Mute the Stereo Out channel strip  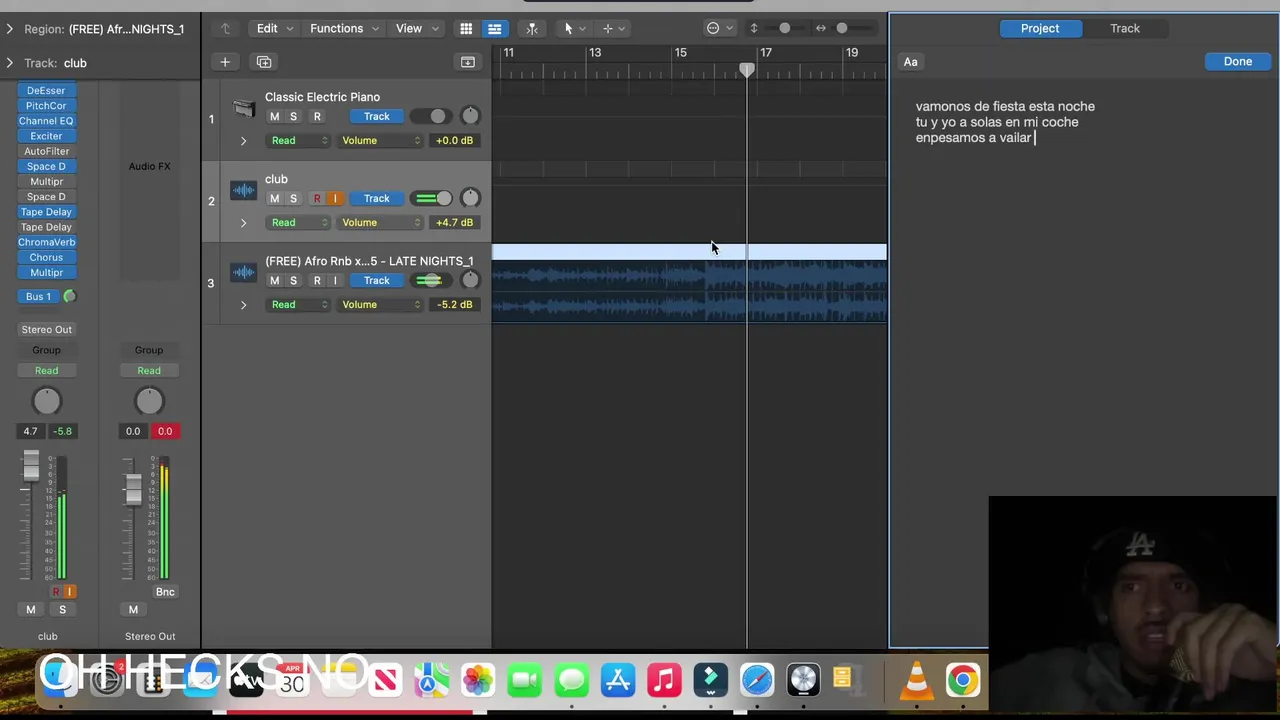click(x=133, y=610)
